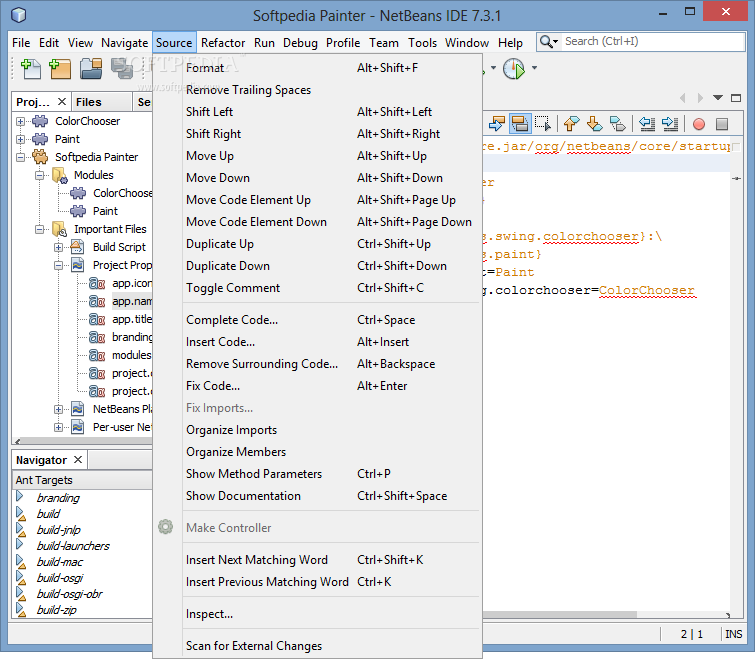Open the Refactor menu
This screenshot has height=659, width=755.
pos(223,43)
